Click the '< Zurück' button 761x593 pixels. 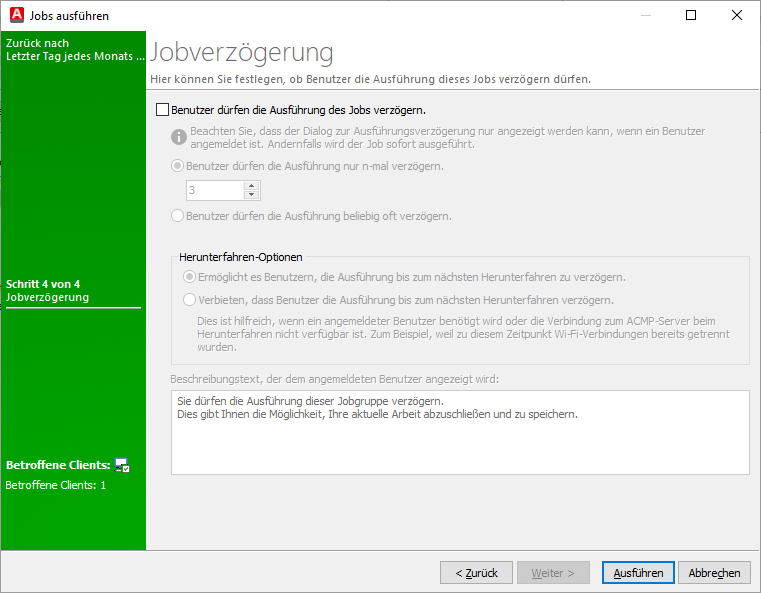click(476, 573)
